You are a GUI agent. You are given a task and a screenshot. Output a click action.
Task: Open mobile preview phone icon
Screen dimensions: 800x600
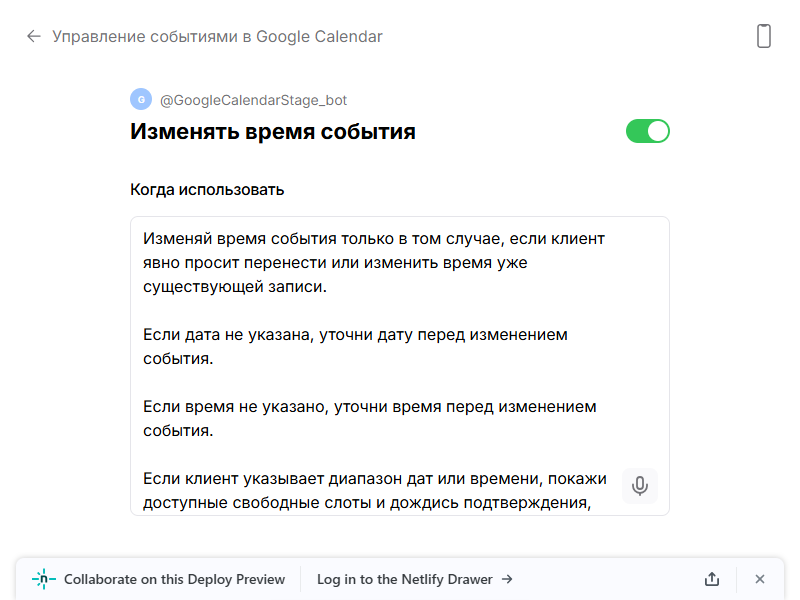763,36
